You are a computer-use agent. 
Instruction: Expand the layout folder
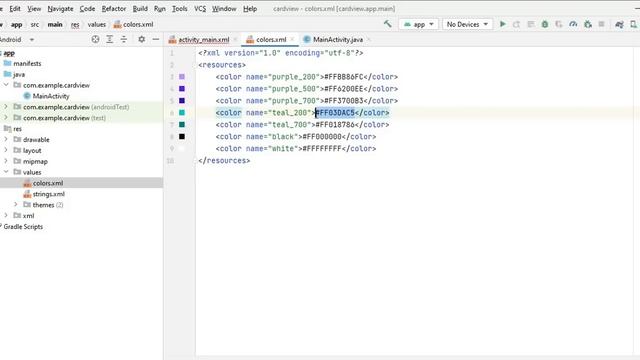6,150
